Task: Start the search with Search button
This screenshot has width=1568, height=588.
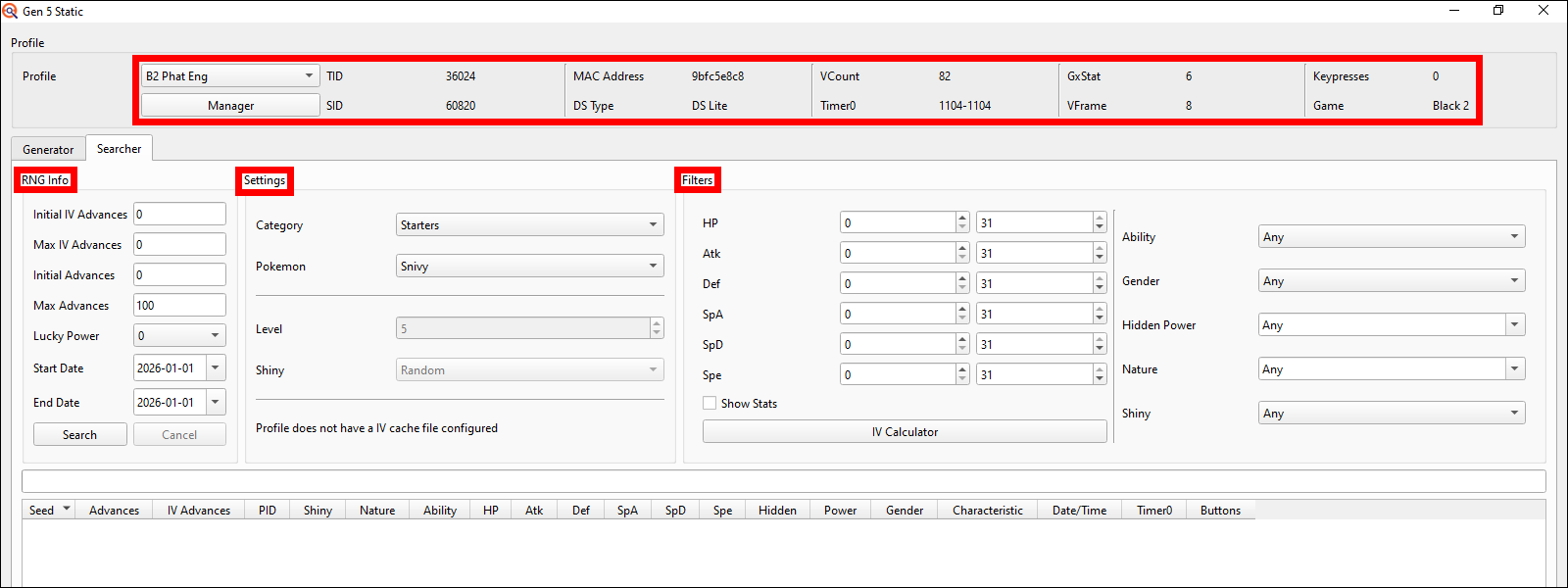Action: (80, 434)
